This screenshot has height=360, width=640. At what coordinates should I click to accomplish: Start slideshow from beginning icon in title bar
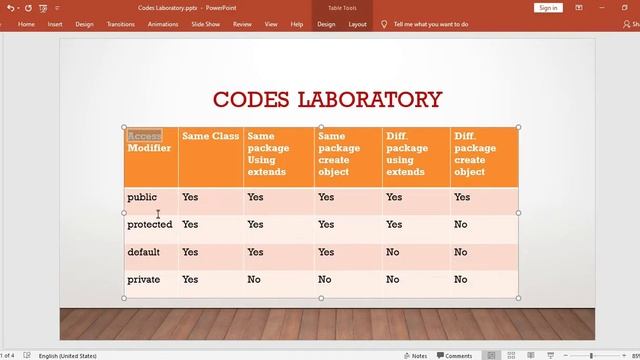point(43,8)
